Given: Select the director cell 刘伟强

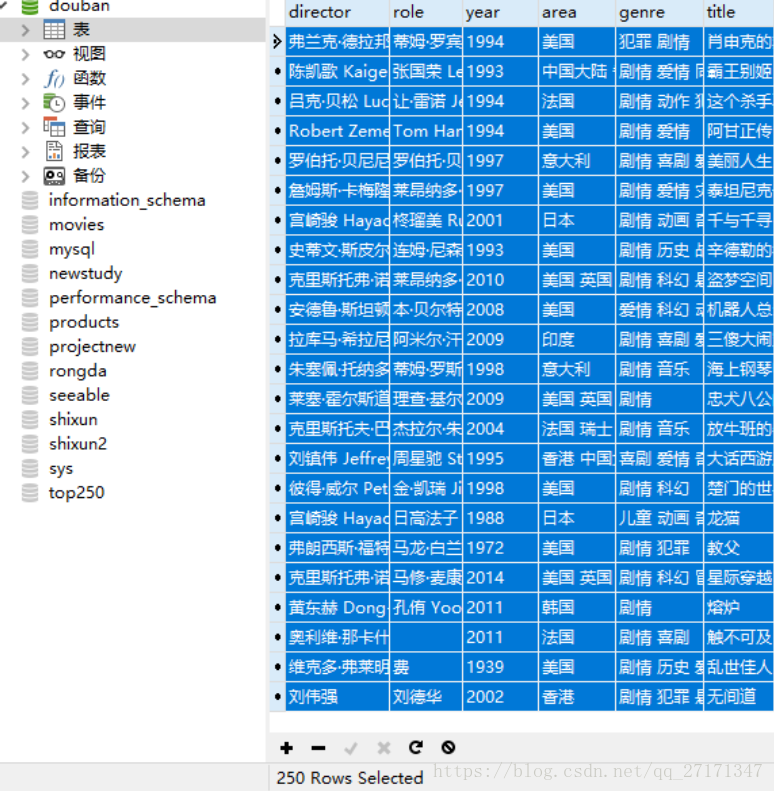Looking at the screenshot, I should tap(338, 697).
